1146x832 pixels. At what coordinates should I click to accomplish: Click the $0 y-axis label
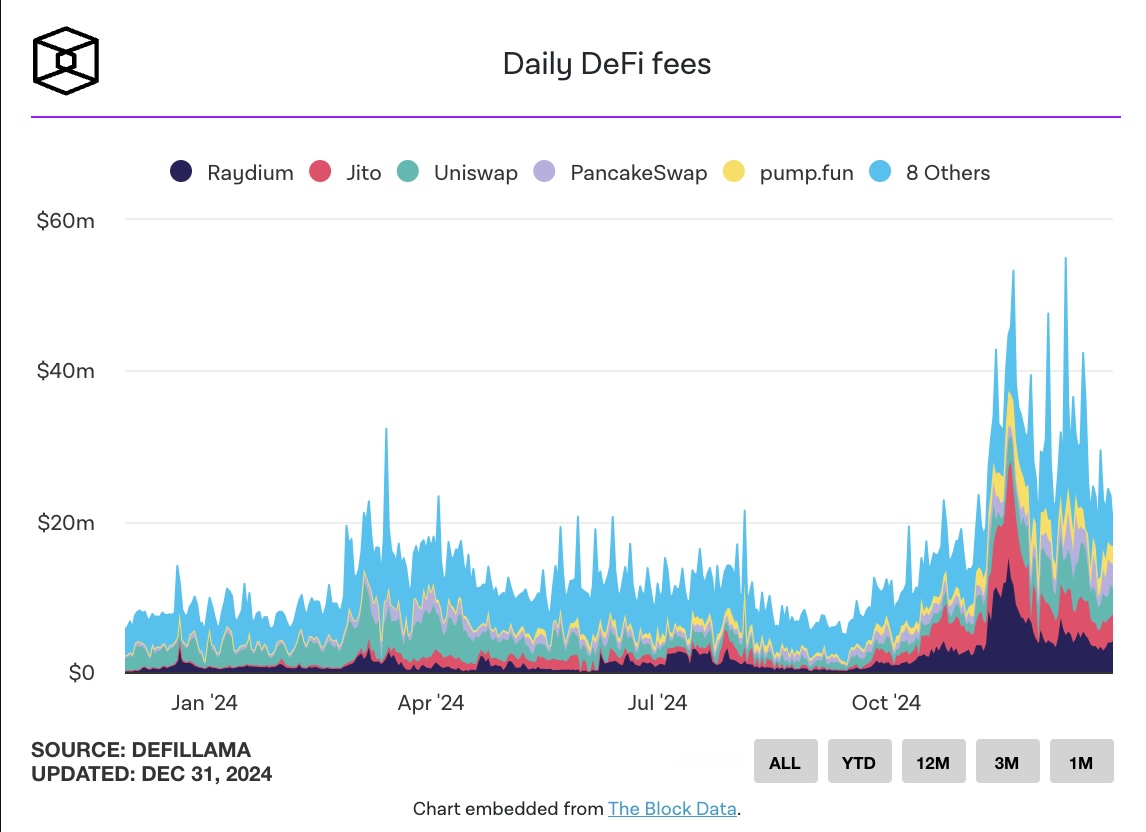81,673
